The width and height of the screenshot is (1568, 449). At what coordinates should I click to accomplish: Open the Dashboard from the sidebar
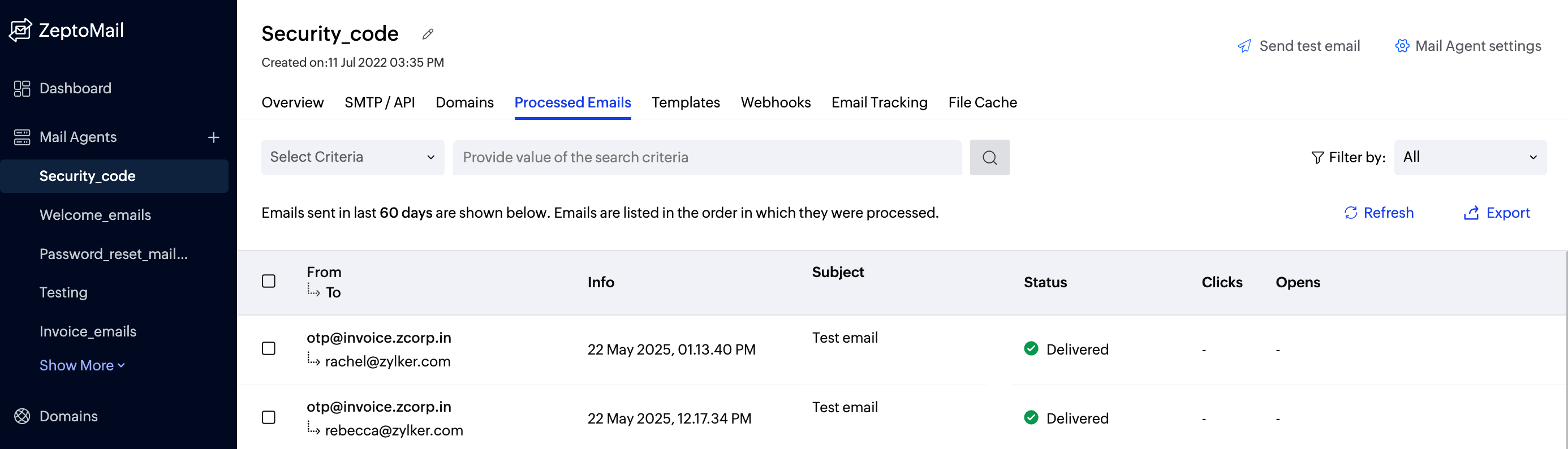tap(75, 88)
